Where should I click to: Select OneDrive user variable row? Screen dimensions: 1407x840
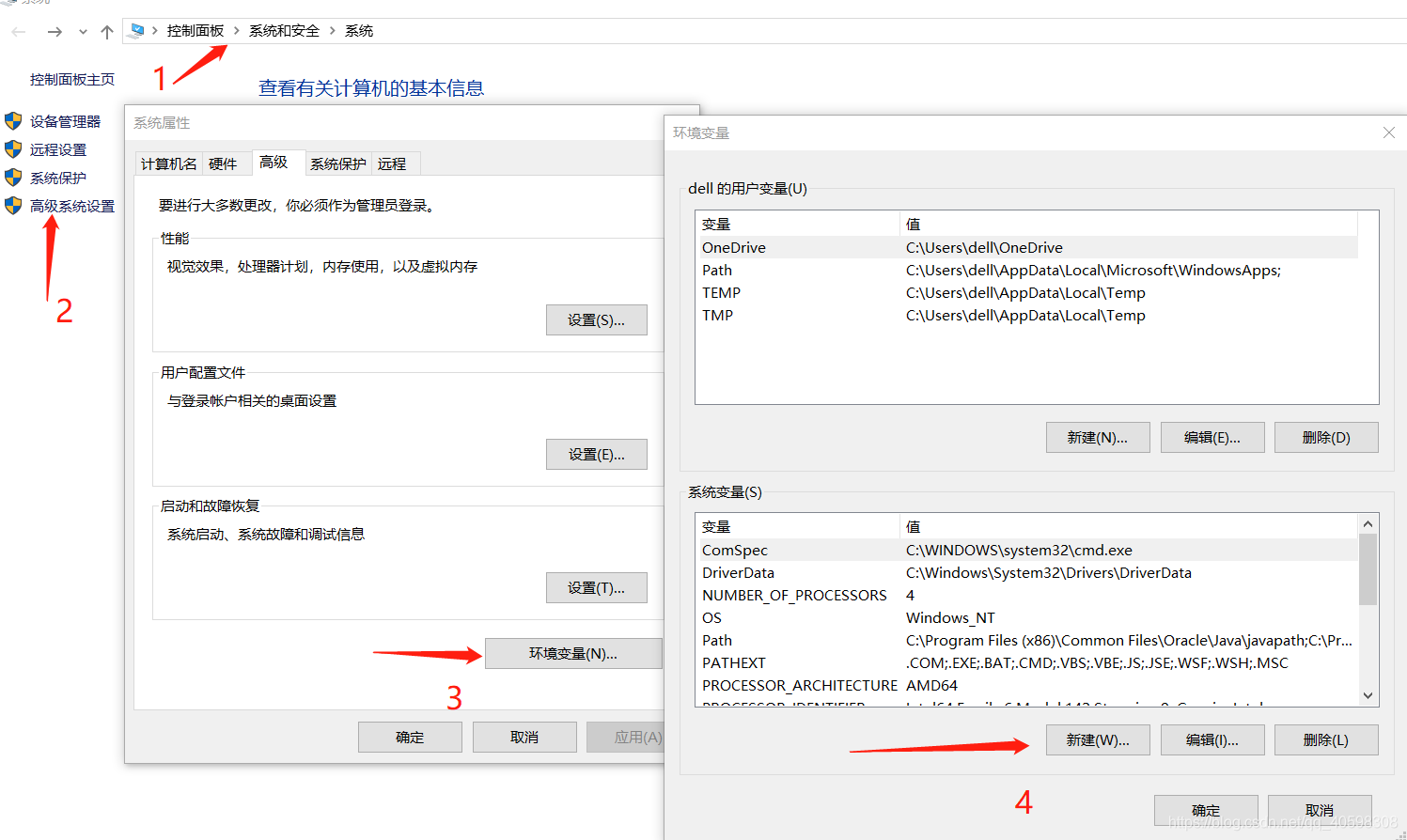click(1026, 248)
